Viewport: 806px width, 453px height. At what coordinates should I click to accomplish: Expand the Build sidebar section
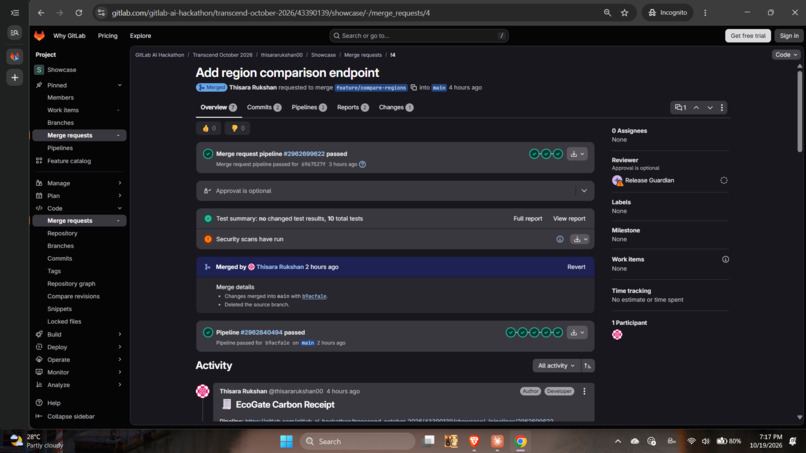(x=120, y=334)
